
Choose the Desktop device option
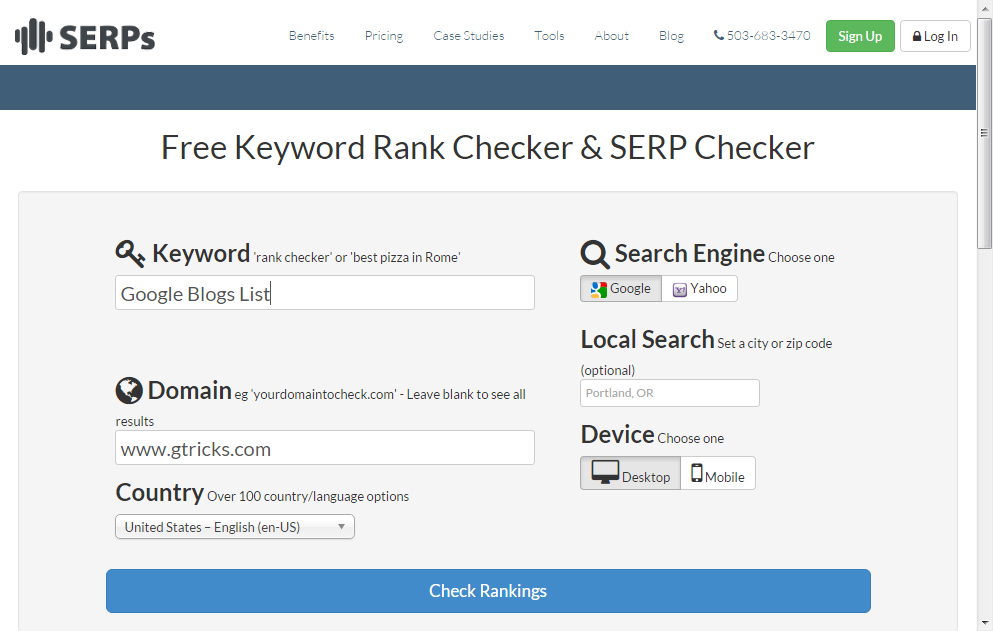click(630, 473)
